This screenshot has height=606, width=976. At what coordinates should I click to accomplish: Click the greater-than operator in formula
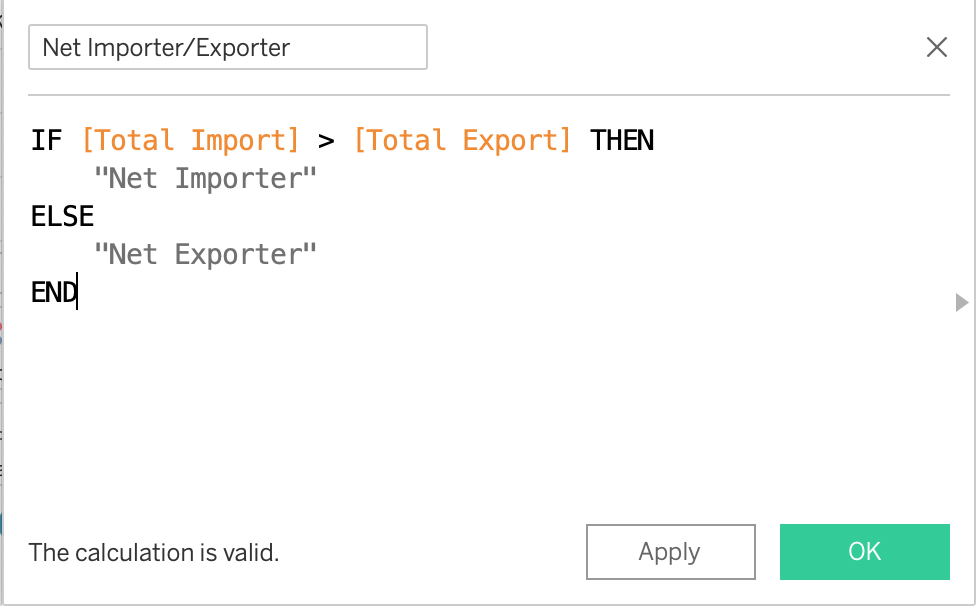(x=326, y=140)
